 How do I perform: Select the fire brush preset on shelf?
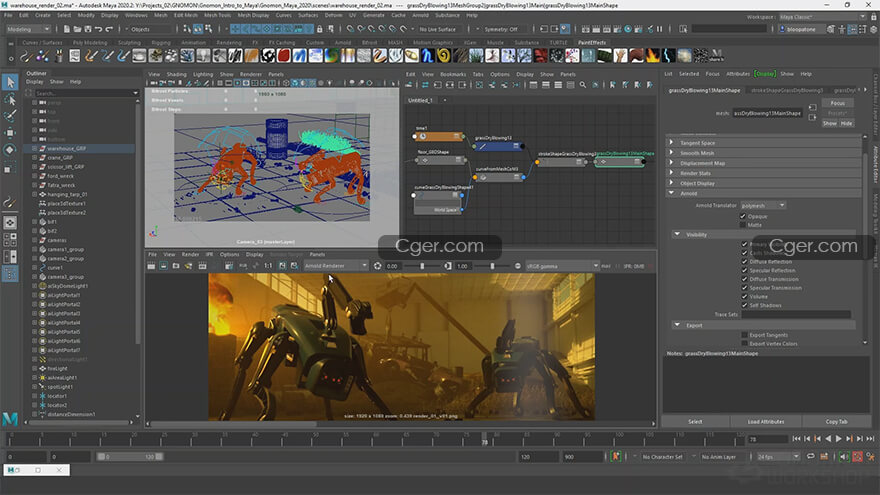(x=653, y=56)
